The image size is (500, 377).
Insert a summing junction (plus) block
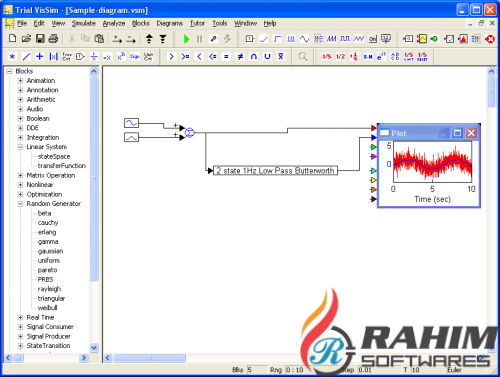(40, 57)
